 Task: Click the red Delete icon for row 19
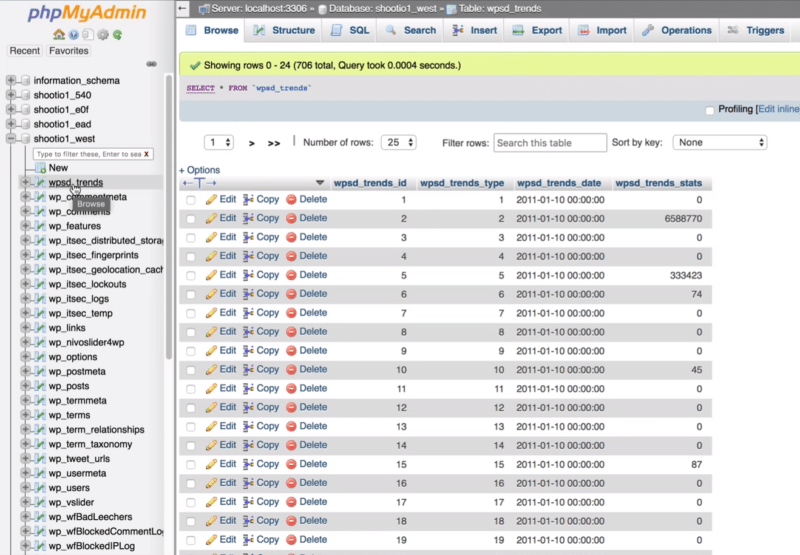coord(291,539)
